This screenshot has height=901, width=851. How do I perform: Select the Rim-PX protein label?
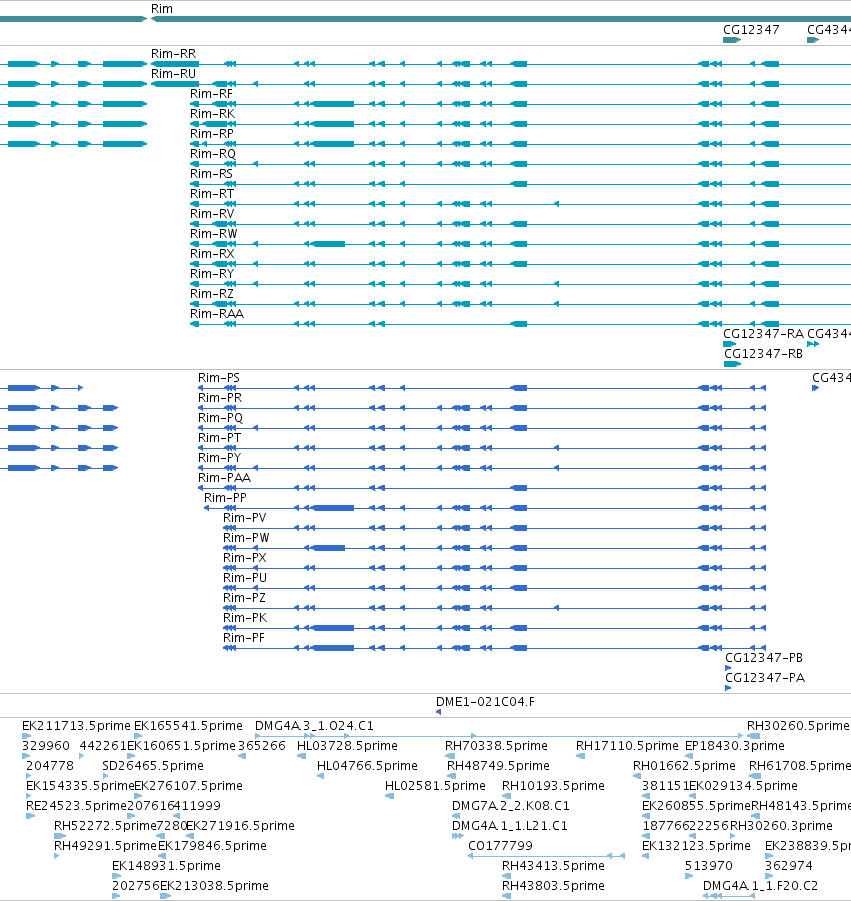tap(245, 558)
